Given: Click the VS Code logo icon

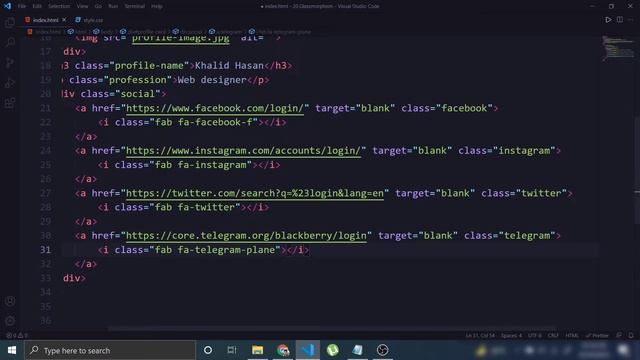Looking at the screenshot, I should tap(7, 6).
